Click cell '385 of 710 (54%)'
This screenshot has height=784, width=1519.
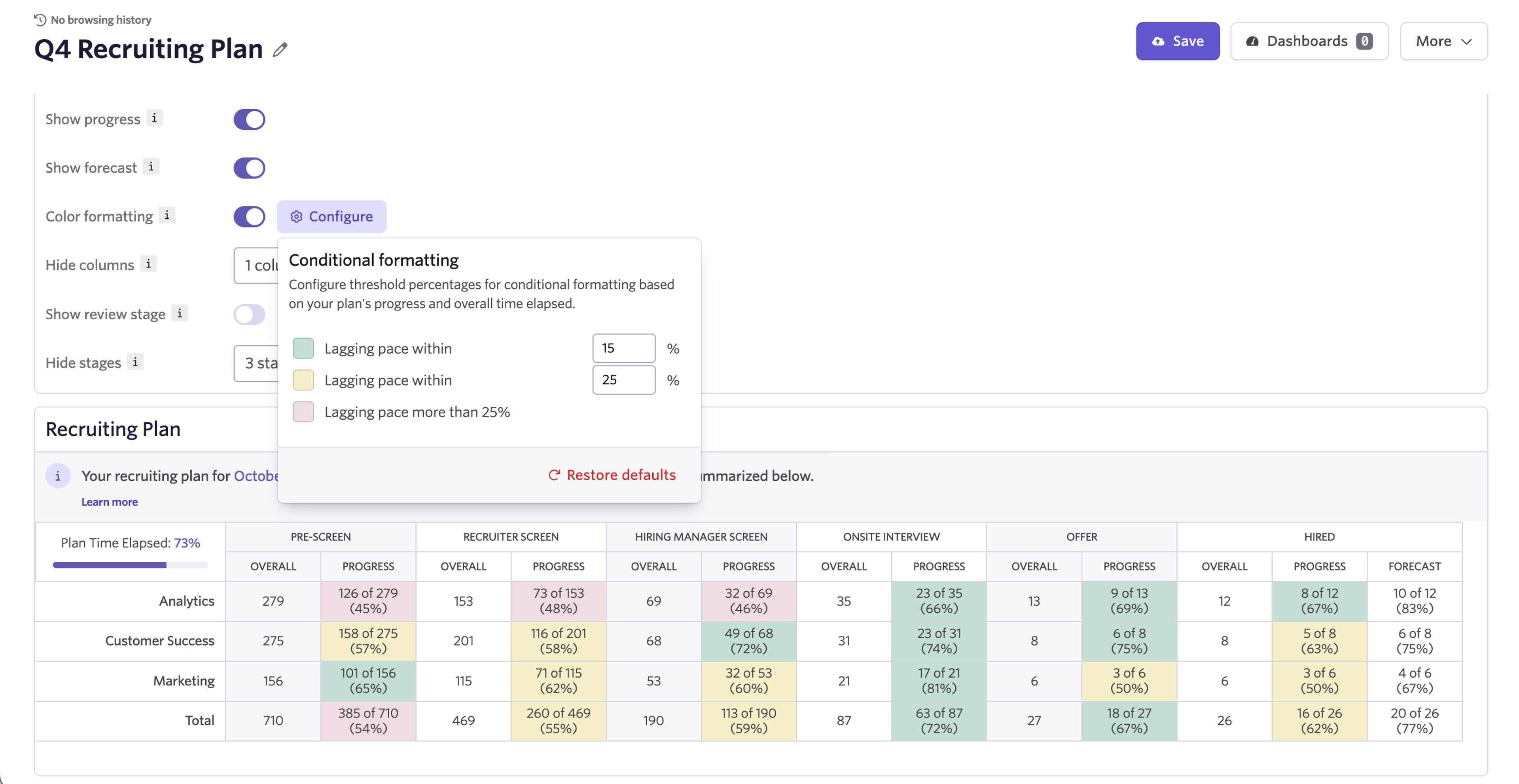[368, 721]
